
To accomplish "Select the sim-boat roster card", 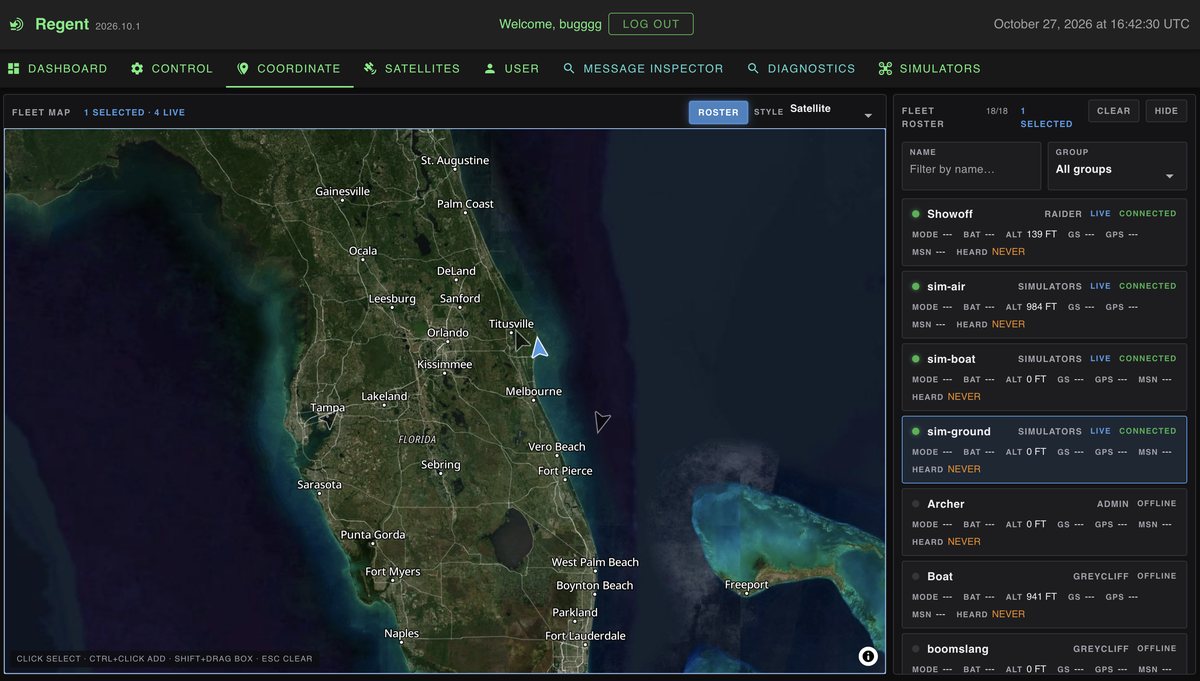I will click(x=1044, y=377).
